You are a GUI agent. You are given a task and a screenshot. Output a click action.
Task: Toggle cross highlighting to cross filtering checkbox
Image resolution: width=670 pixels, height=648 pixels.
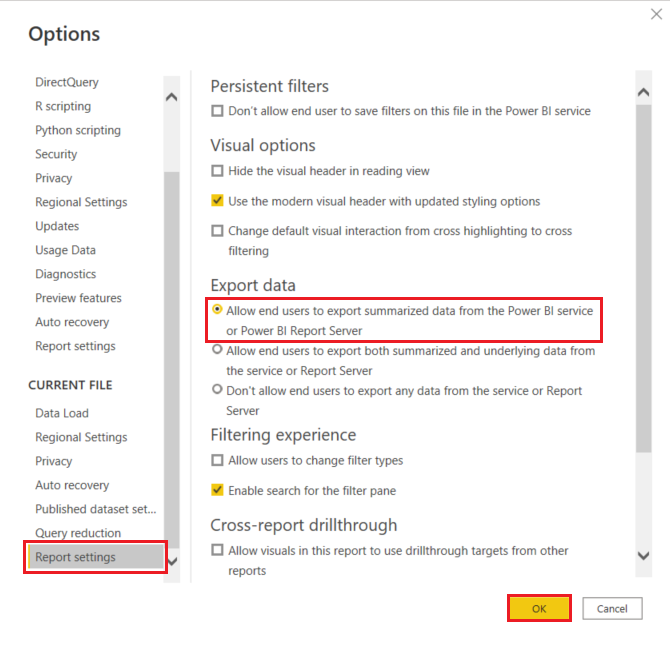[217, 231]
